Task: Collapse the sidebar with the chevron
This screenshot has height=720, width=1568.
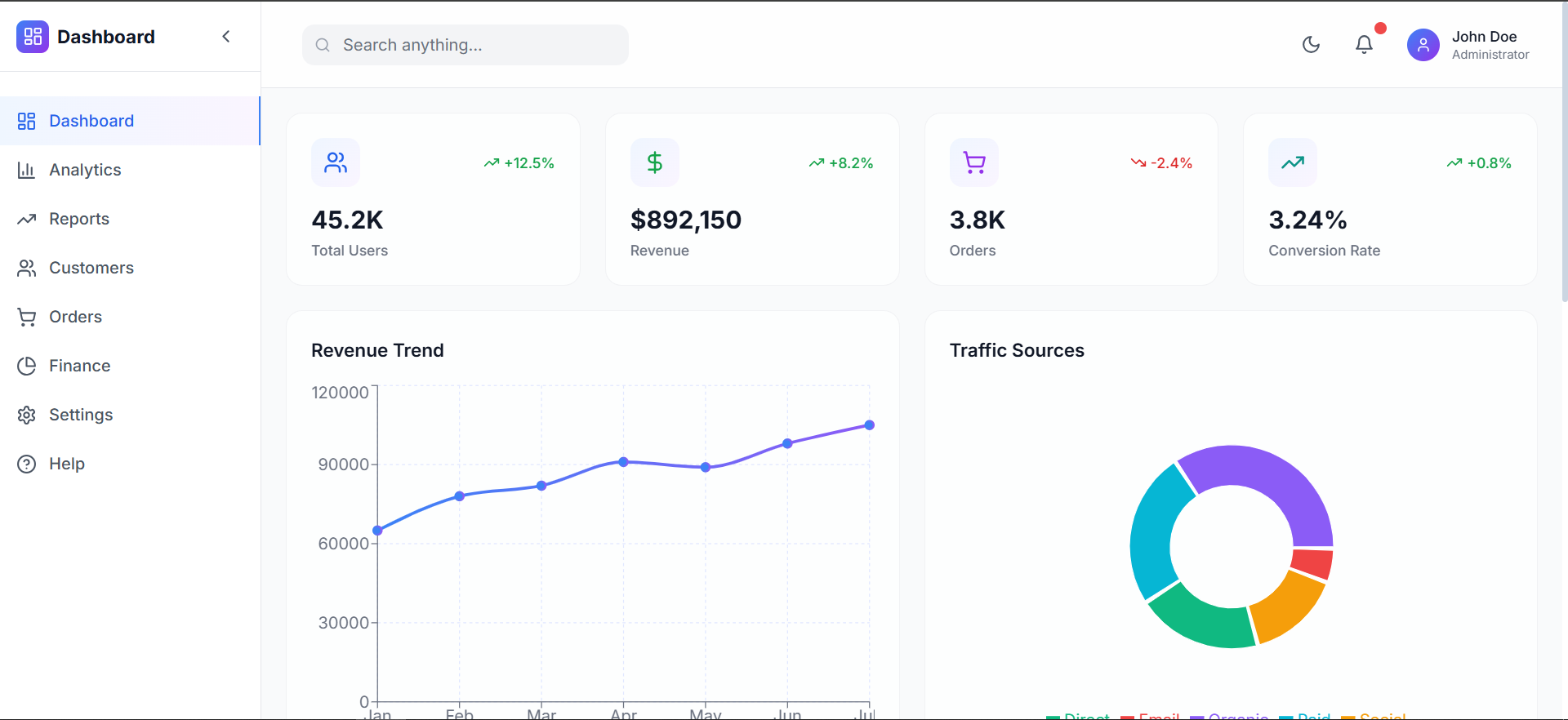Action: (226, 37)
